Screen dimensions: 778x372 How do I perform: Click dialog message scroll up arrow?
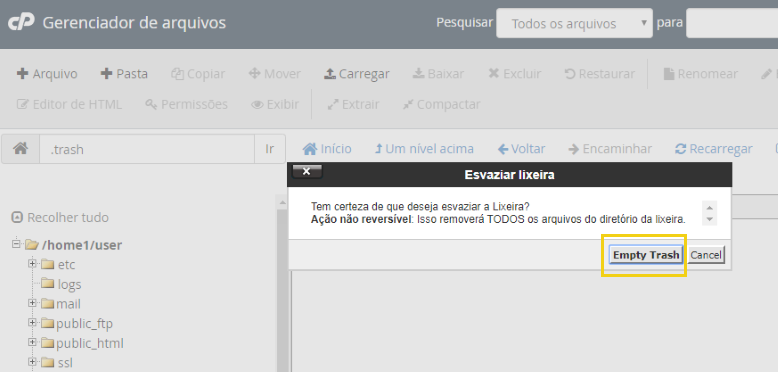710,207
